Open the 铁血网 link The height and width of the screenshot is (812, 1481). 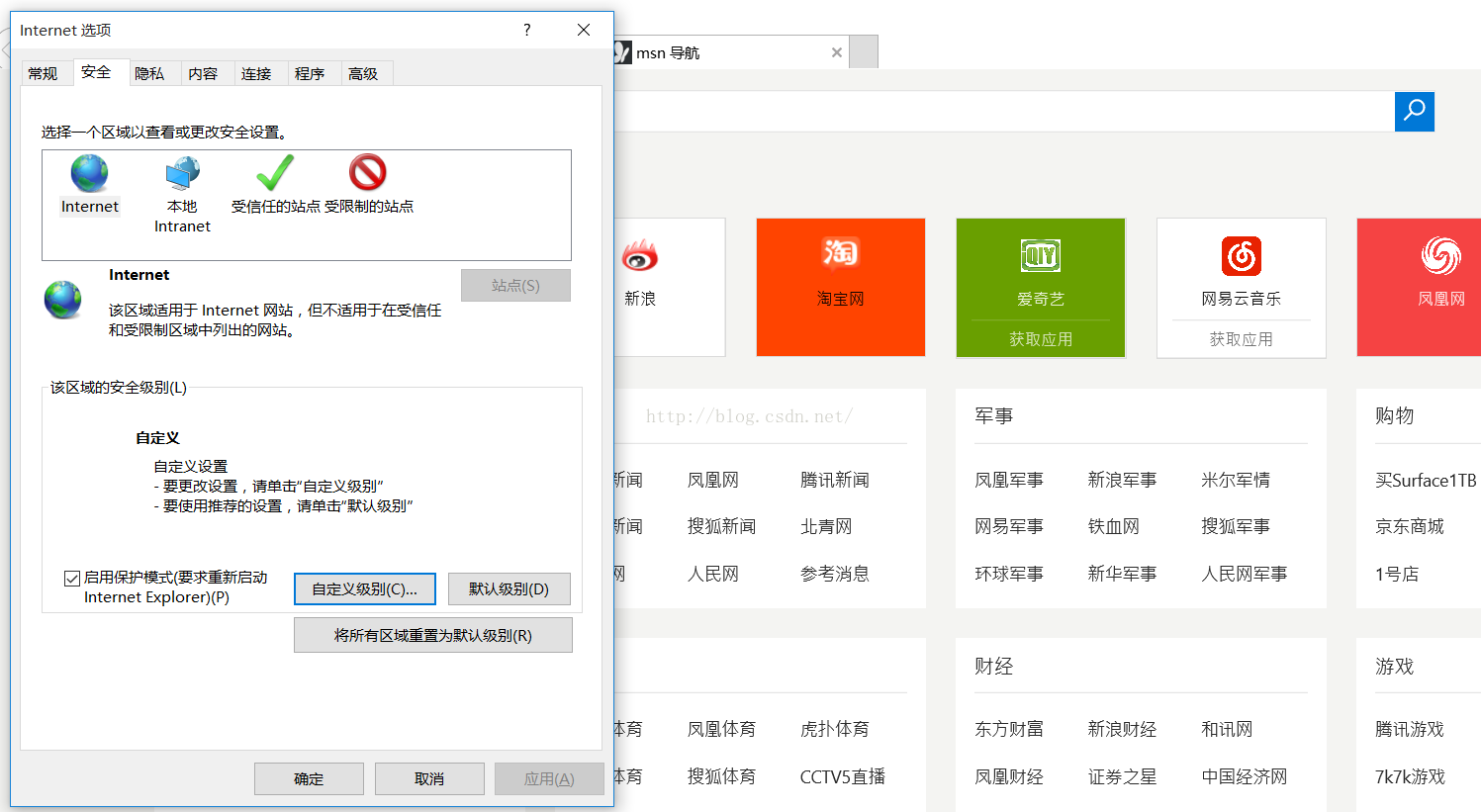(1114, 526)
